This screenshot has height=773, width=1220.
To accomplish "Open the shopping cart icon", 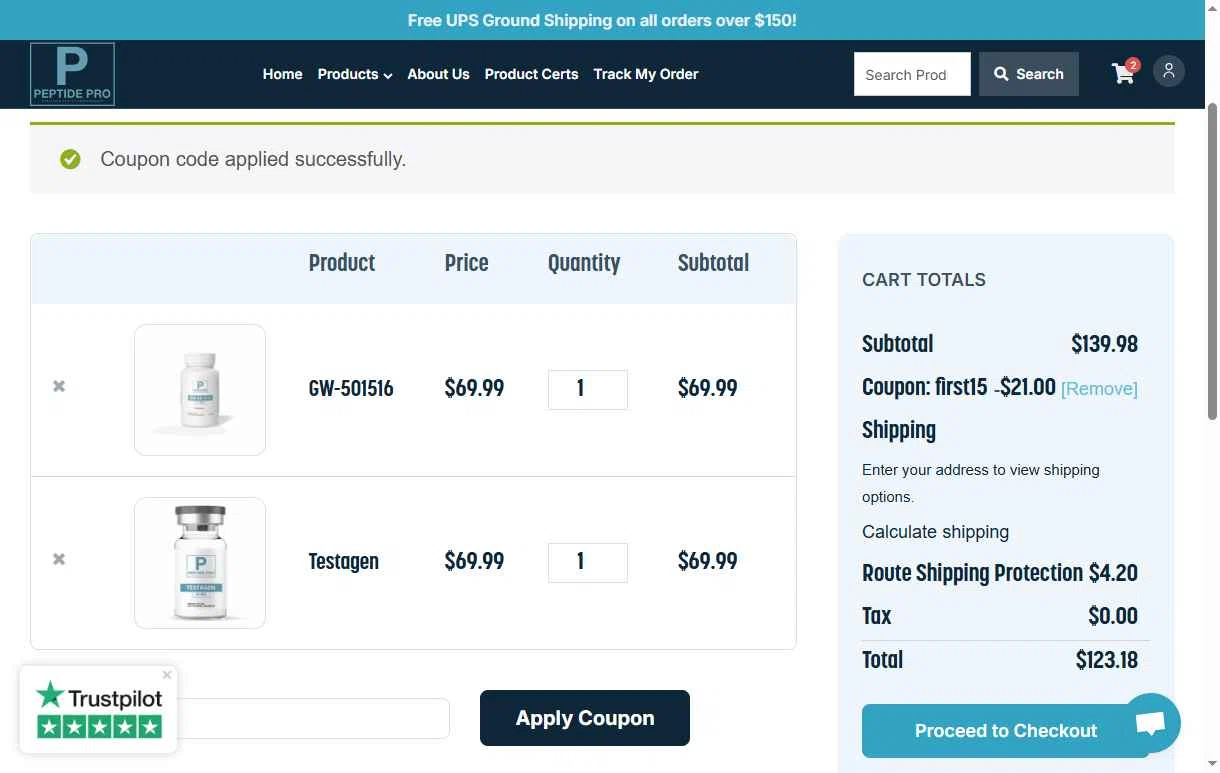I will pyautogui.click(x=1125, y=73).
